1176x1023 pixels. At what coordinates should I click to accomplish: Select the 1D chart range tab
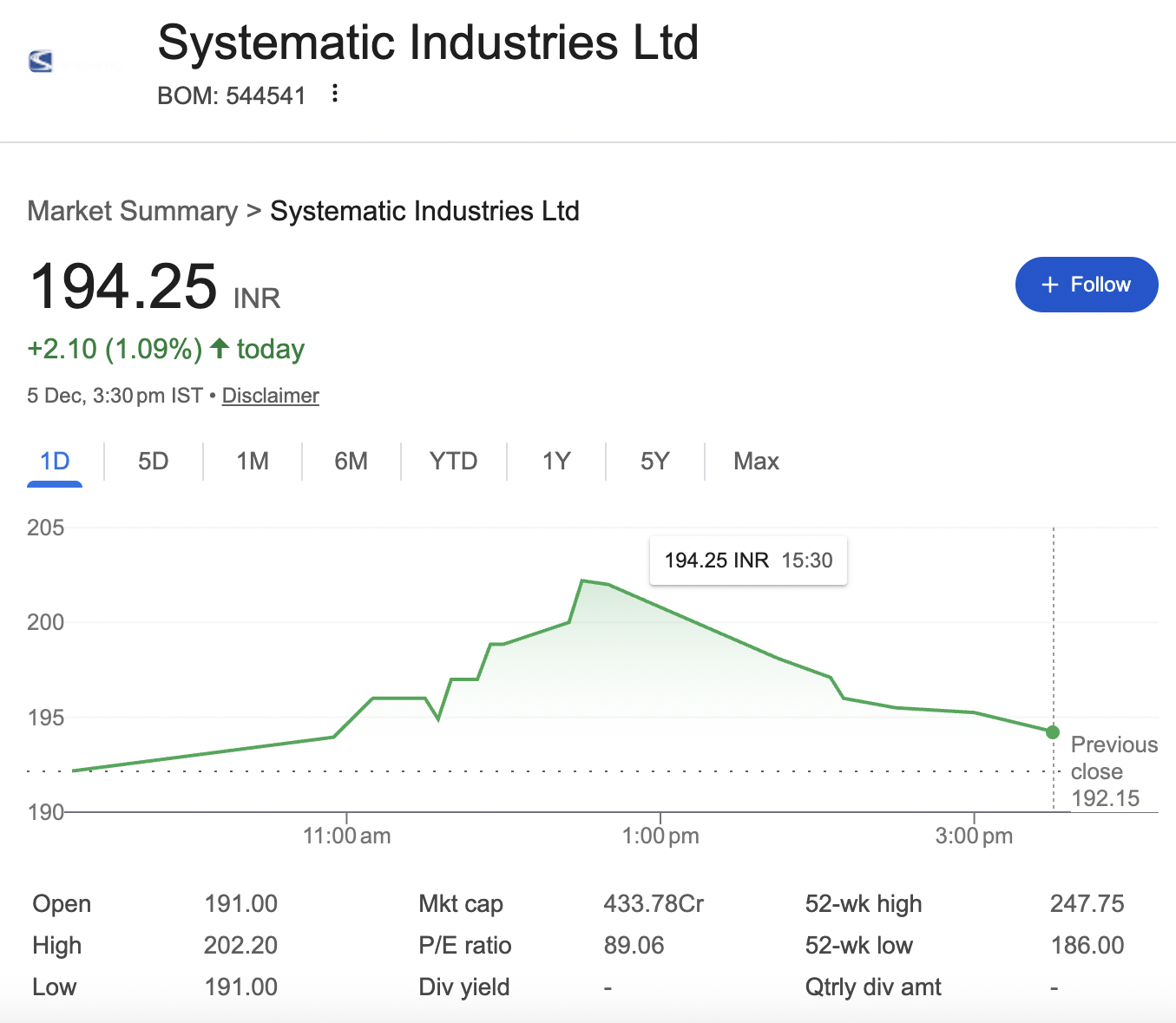55,461
